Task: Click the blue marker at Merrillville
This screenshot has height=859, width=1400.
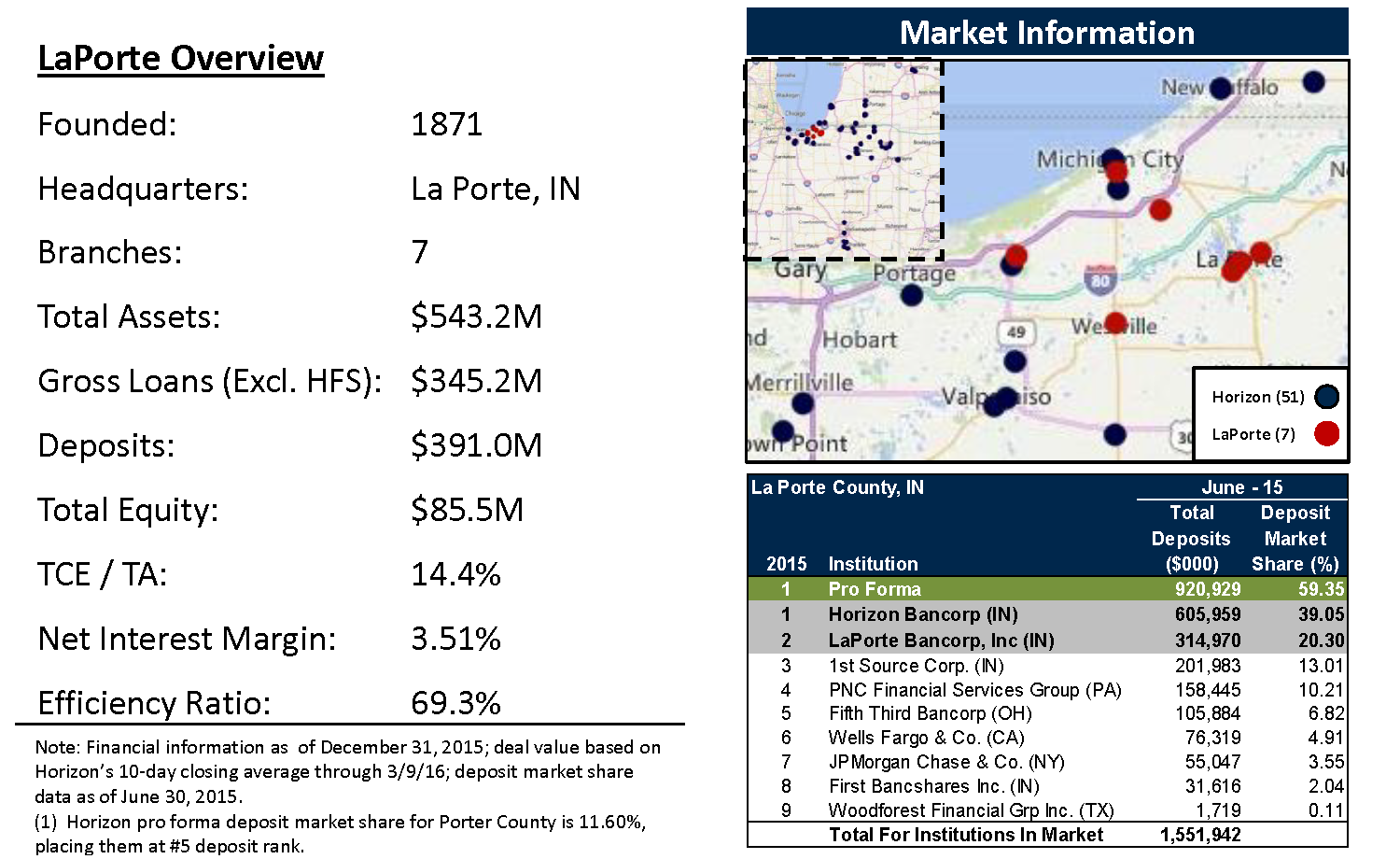Action: (803, 404)
